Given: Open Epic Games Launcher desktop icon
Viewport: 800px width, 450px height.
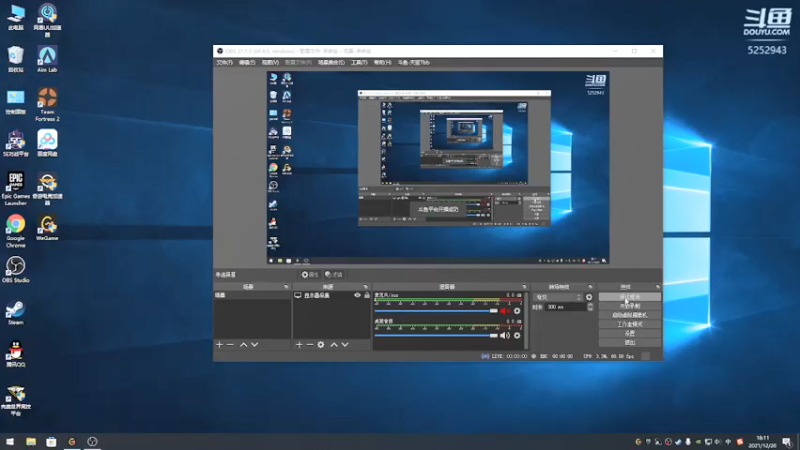Looking at the screenshot, I should (x=16, y=189).
